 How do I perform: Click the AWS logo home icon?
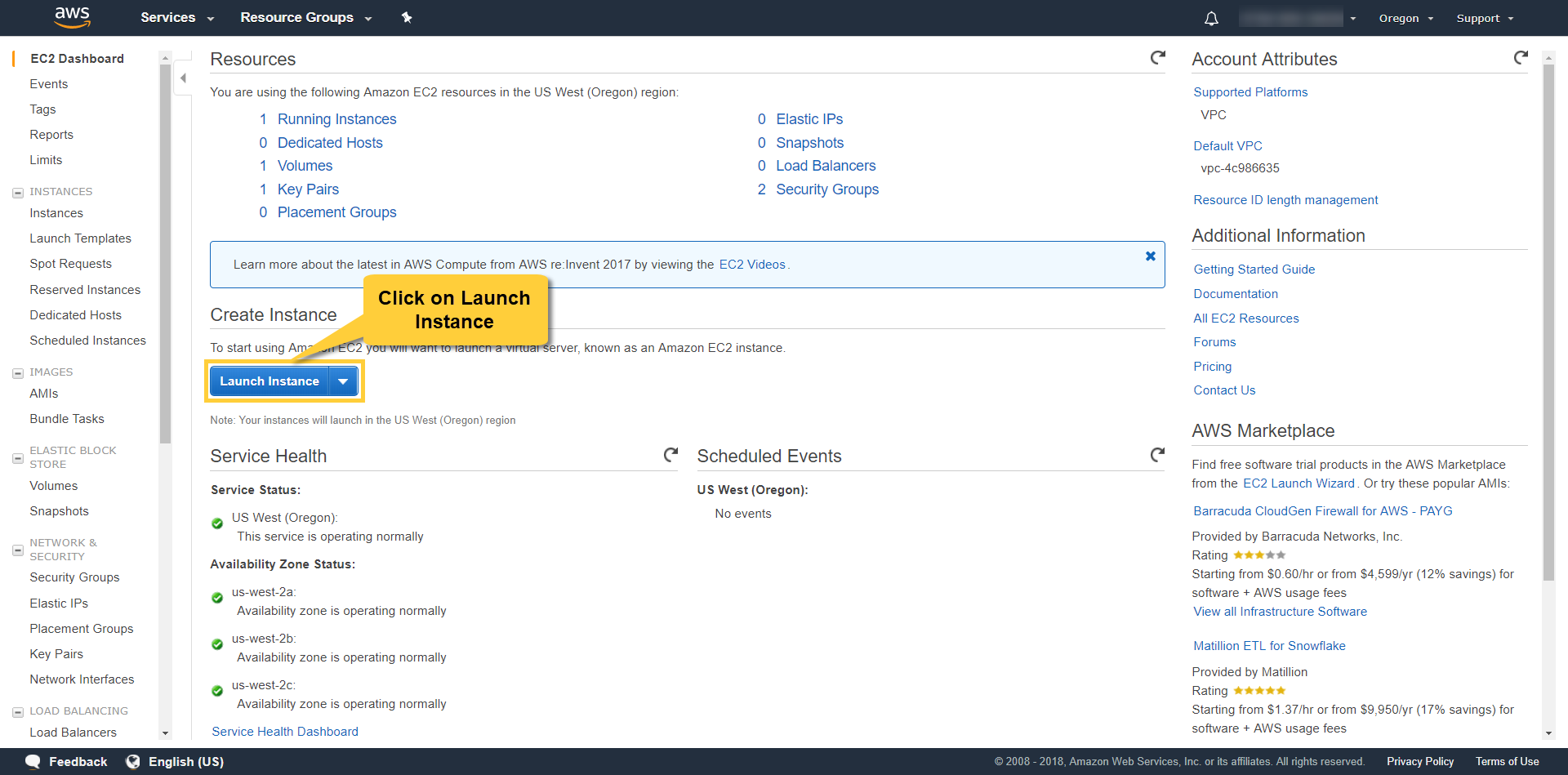point(72,17)
